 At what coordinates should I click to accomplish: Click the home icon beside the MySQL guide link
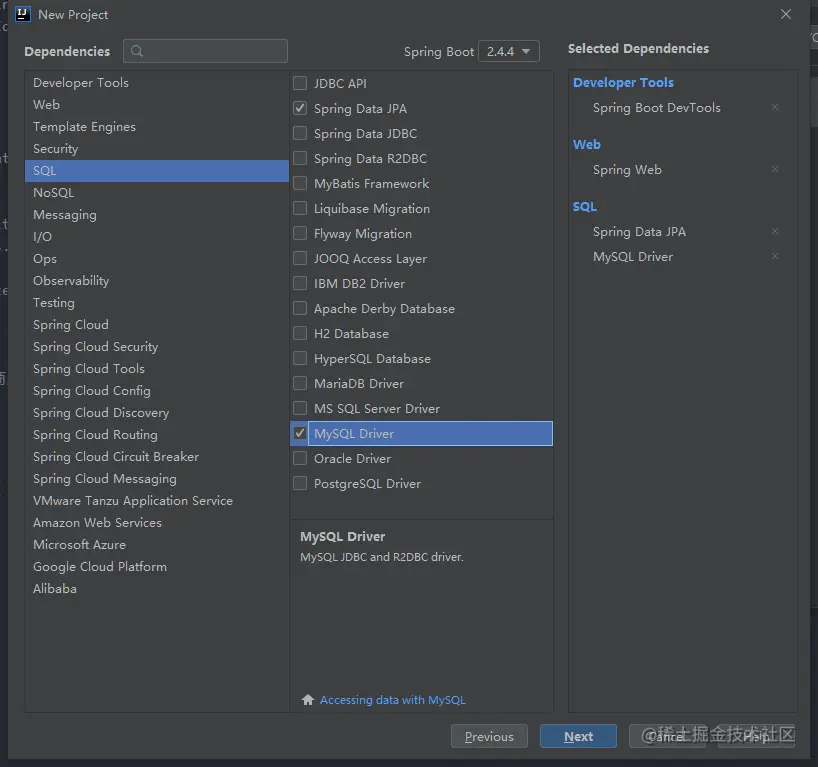click(308, 700)
